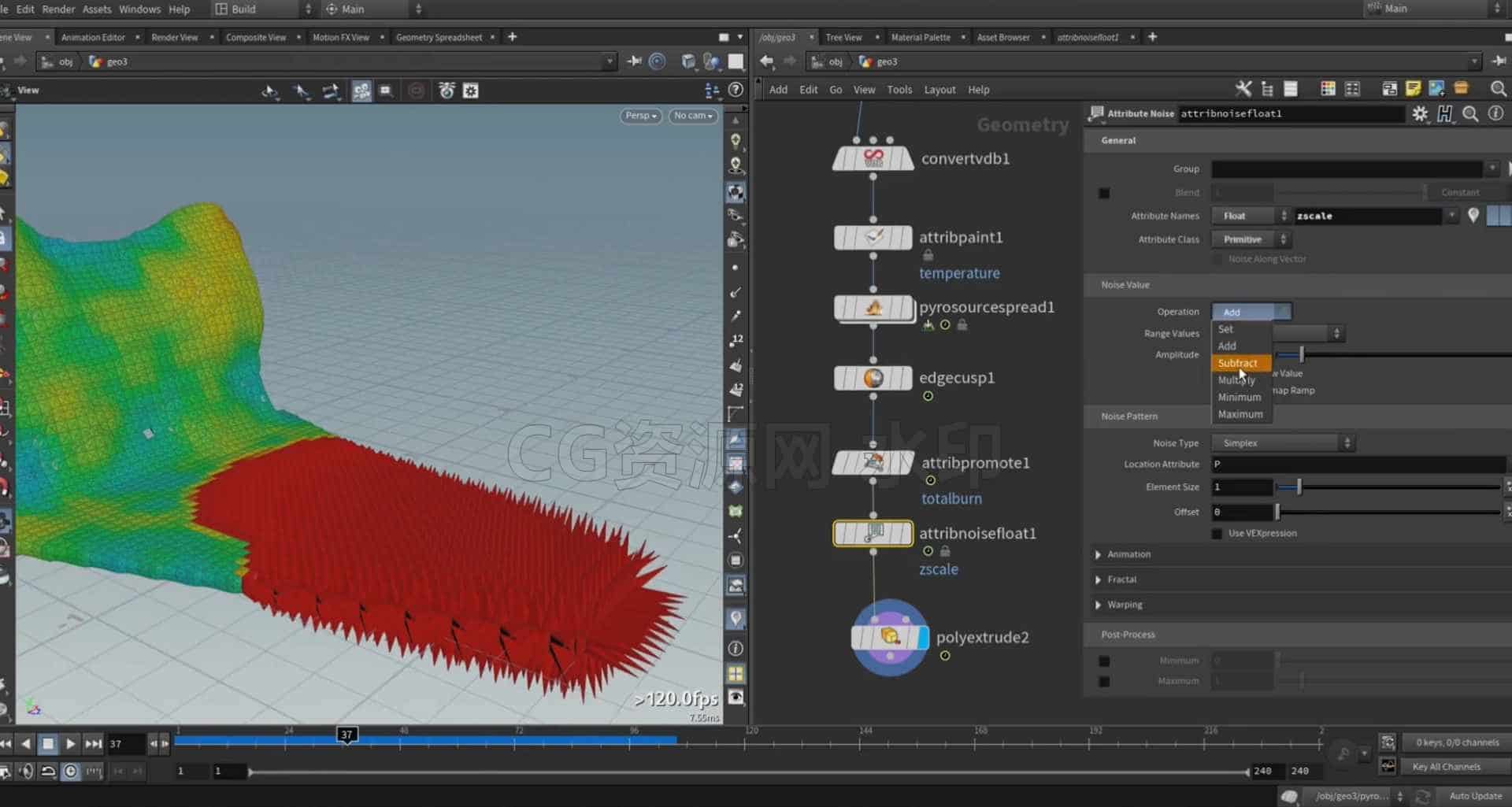
Task: Open parameter gear settings menu
Action: click(1420, 113)
